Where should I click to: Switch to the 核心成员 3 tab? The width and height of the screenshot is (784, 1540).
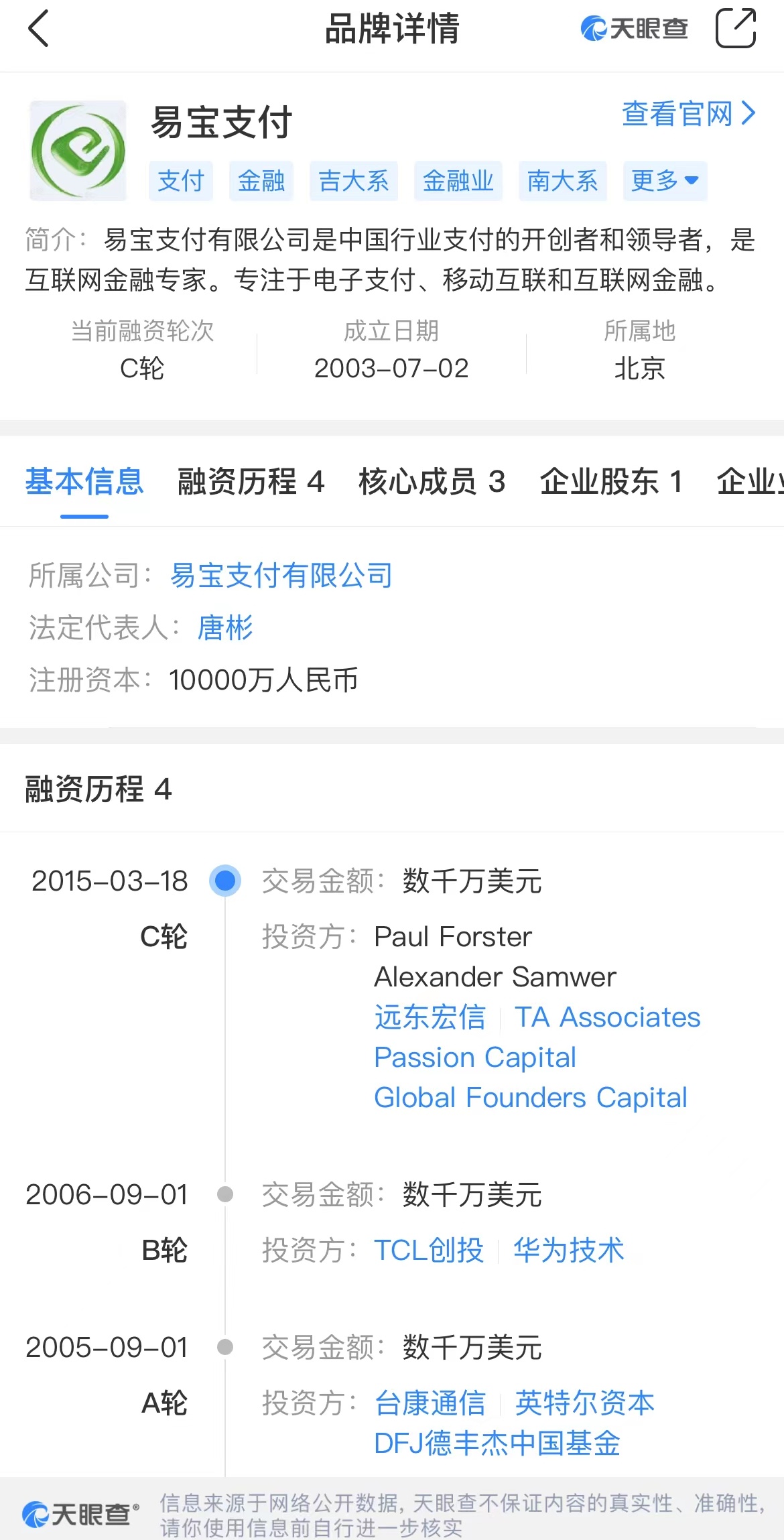pyautogui.click(x=432, y=482)
